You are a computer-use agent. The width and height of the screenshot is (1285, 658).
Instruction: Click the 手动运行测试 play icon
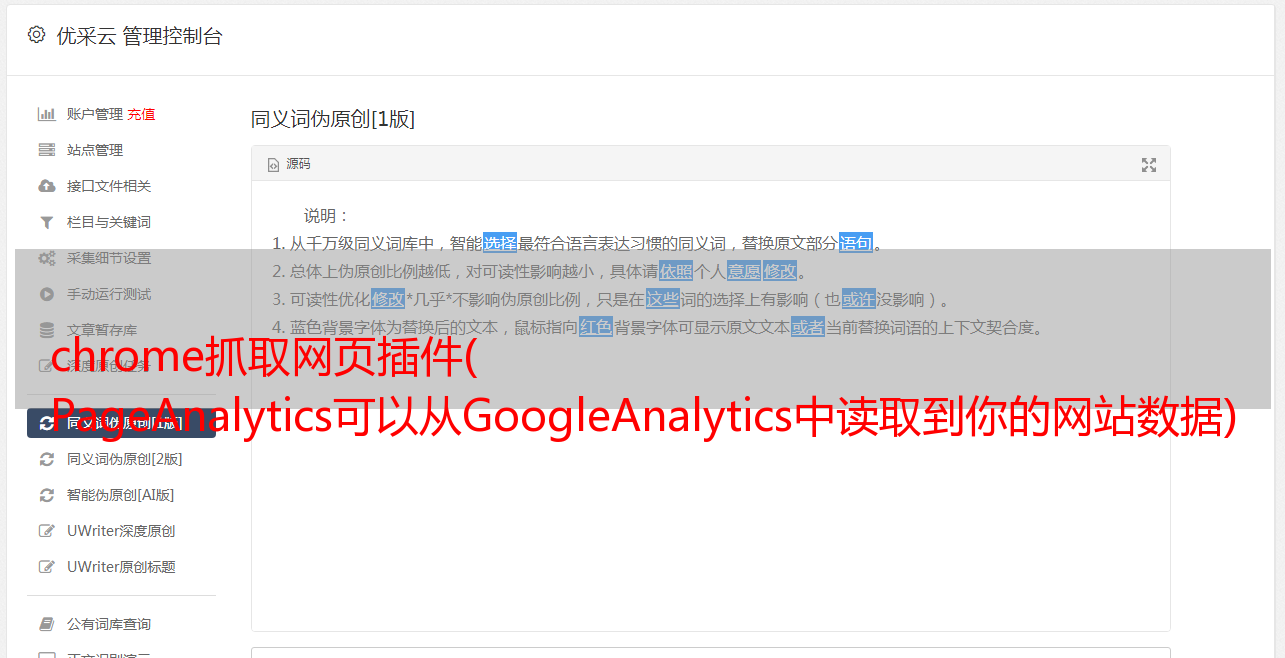[46, 294]
